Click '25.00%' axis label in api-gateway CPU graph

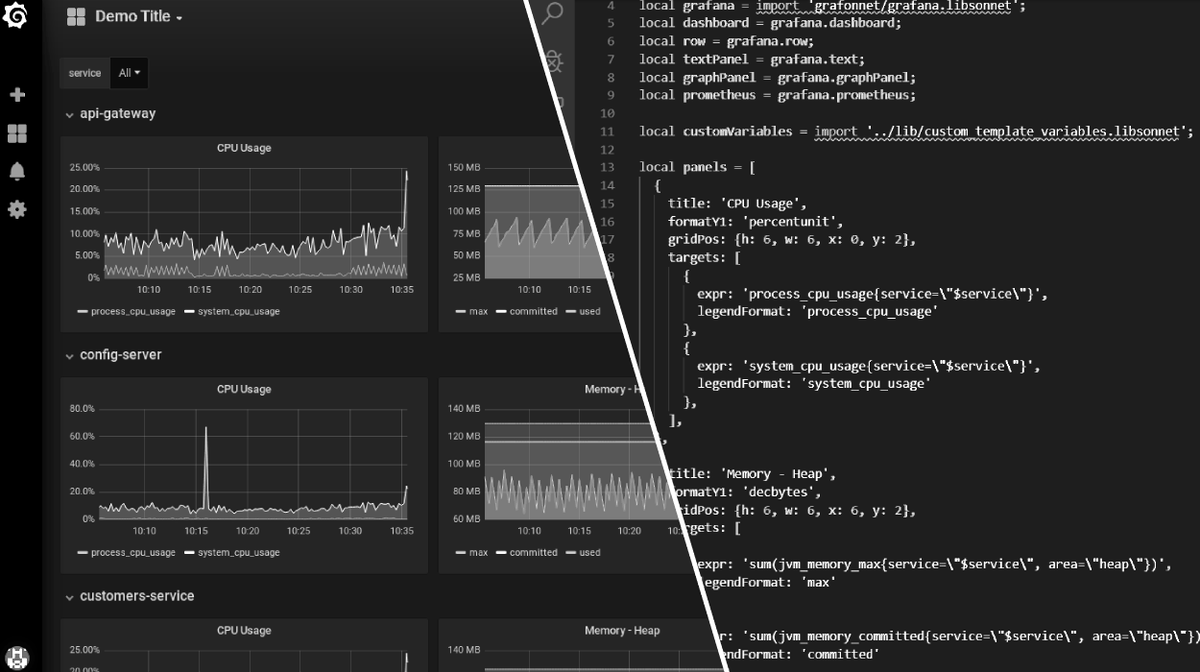click(x=85, y=167)
